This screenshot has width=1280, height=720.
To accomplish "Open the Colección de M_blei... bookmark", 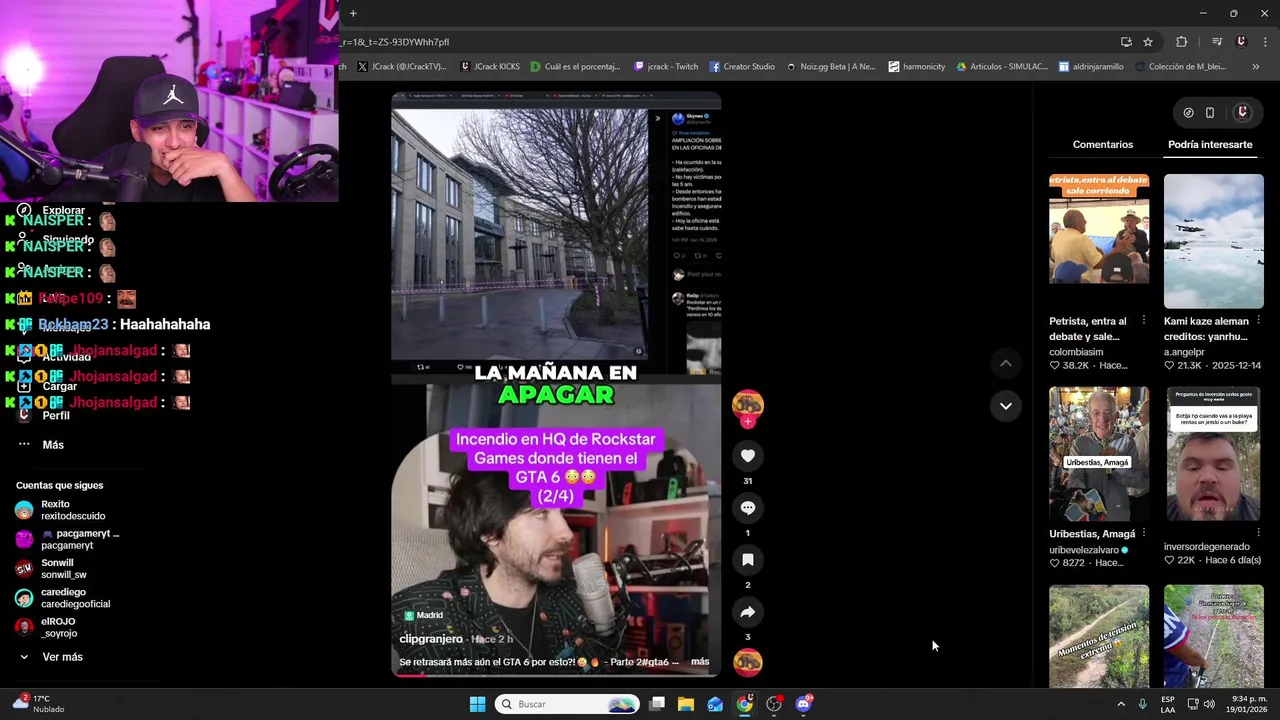I will click(1182, 67).
